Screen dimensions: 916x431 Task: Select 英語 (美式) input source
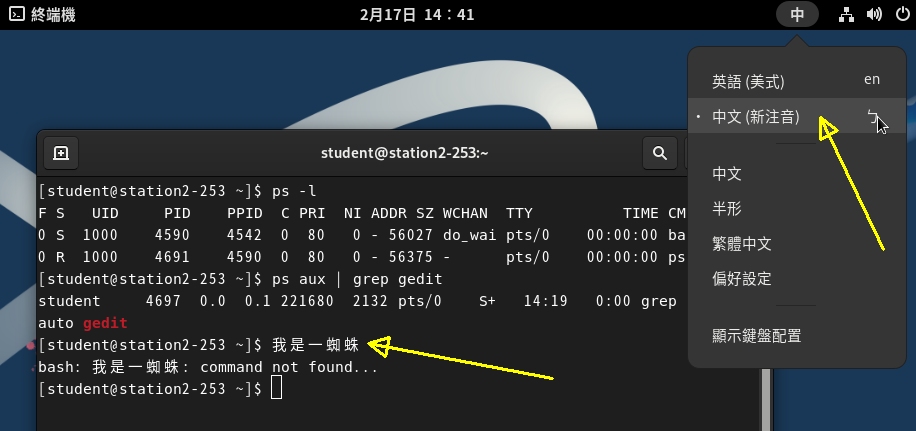(748, 81)
